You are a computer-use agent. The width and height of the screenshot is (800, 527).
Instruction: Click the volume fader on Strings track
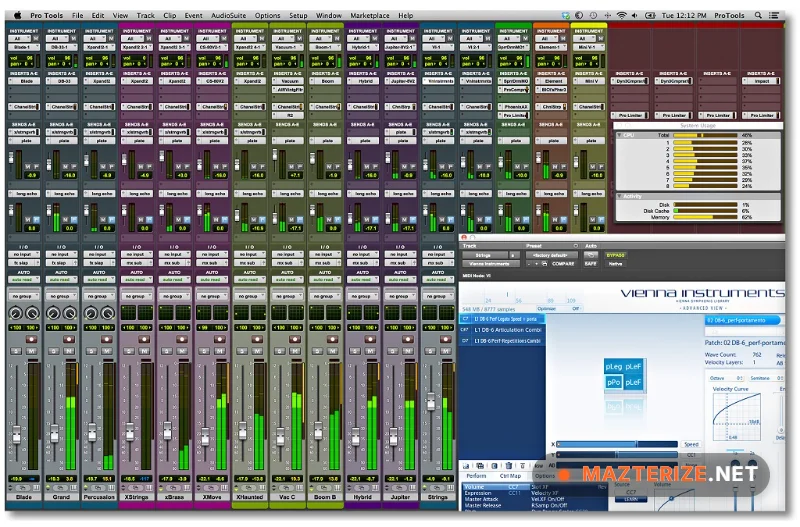(431, 401)
